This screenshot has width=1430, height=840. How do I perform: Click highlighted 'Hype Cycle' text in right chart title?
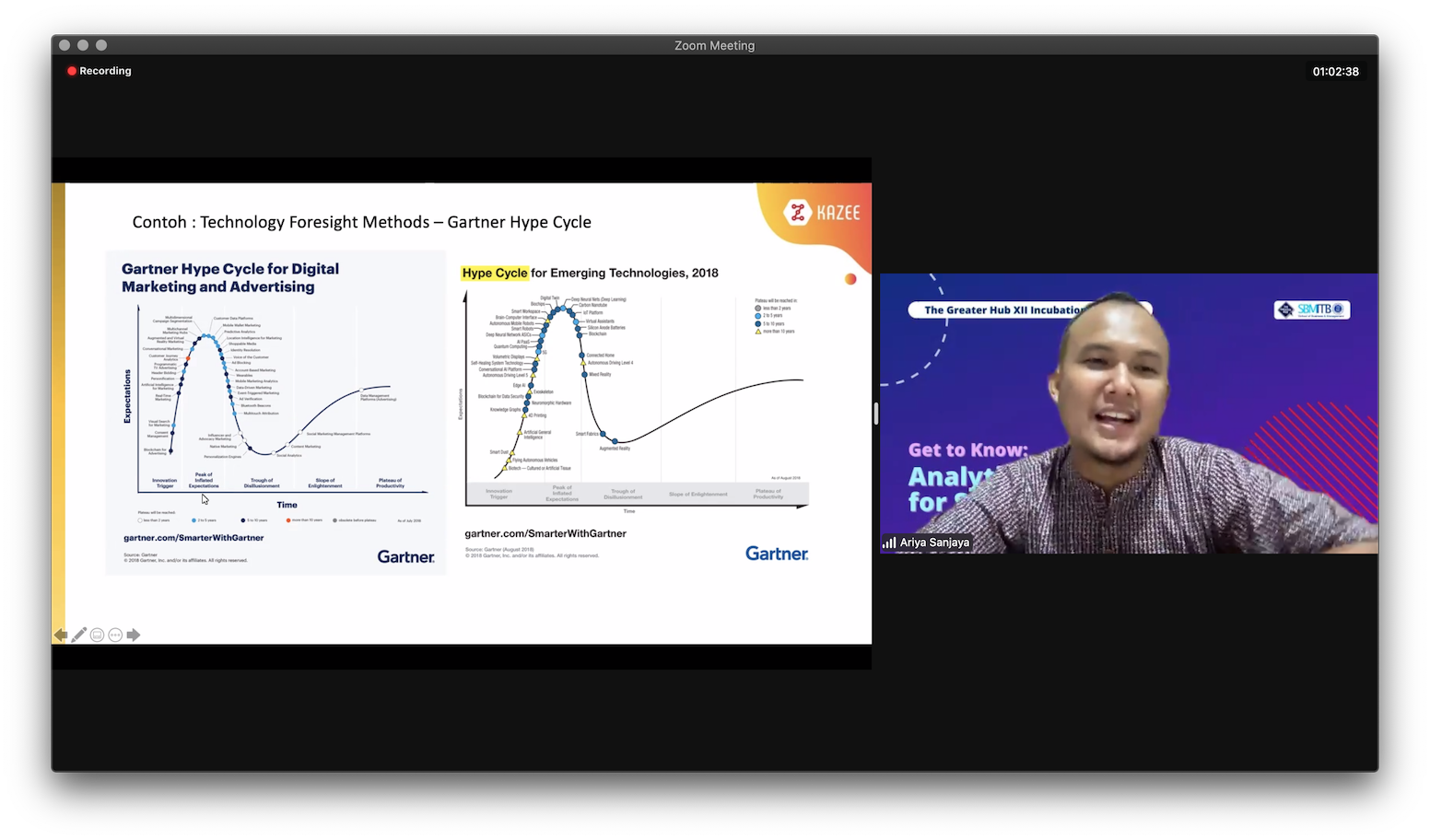(x=495, y=273)
